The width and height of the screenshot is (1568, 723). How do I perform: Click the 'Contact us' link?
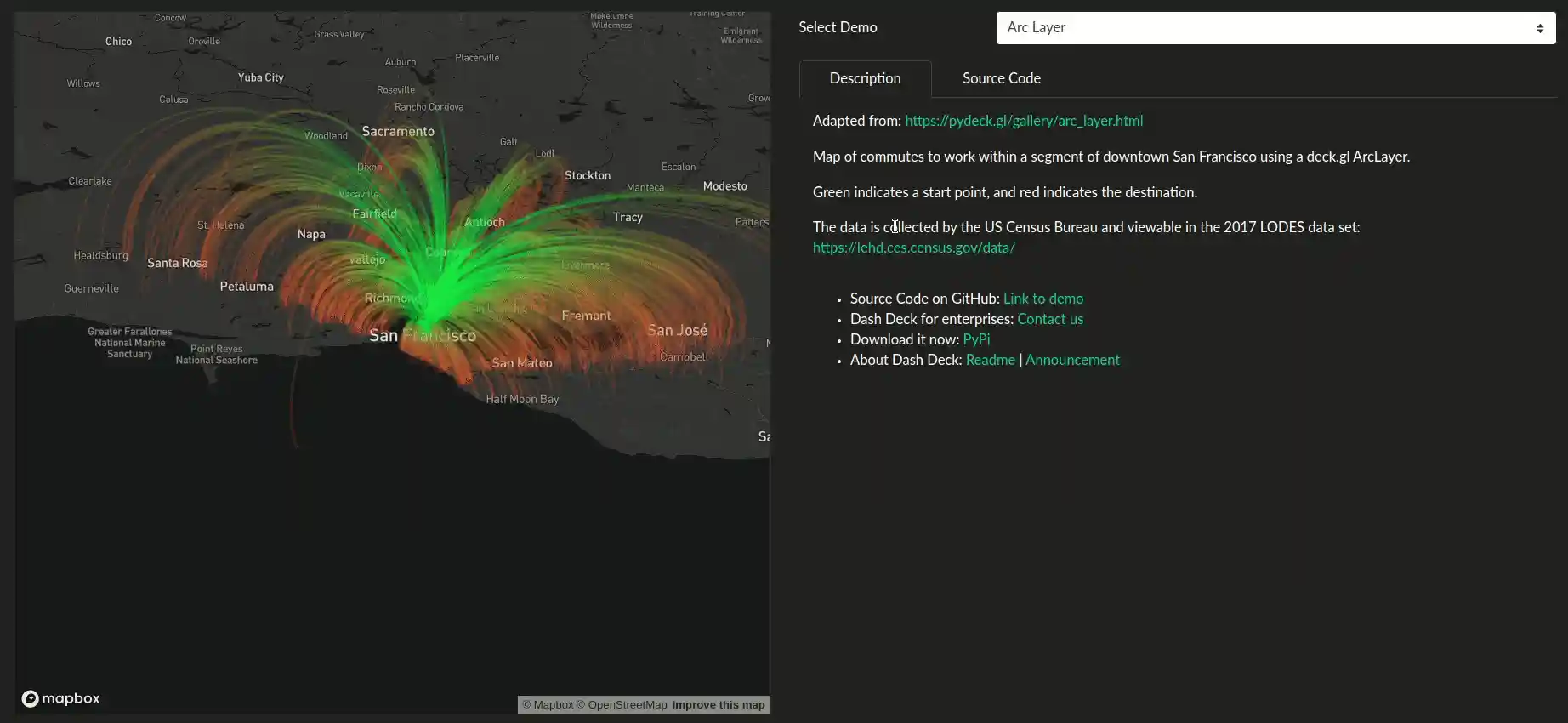(1049, 319)
